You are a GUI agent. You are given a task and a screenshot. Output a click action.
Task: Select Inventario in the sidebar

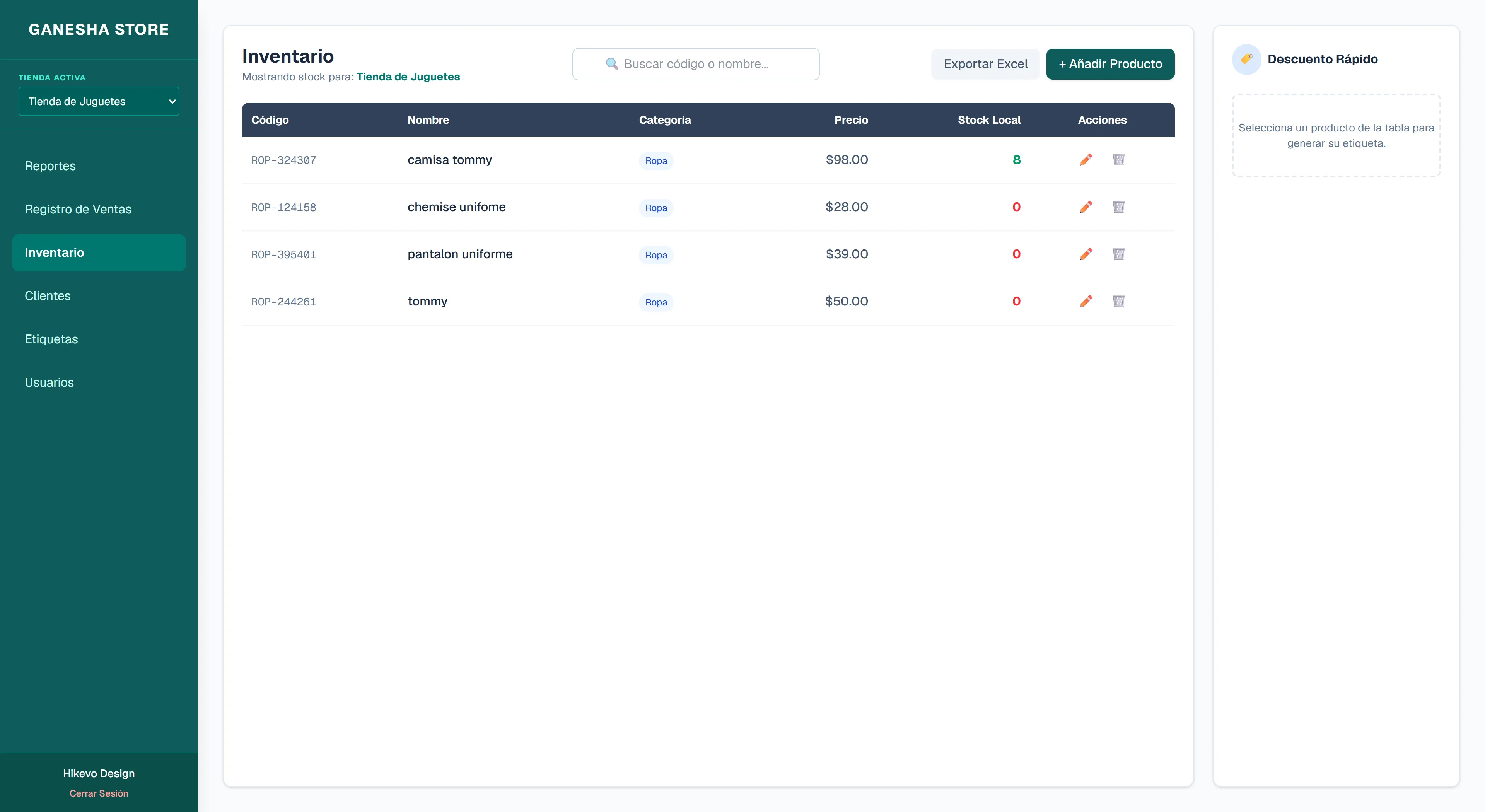tap(99, 252)
